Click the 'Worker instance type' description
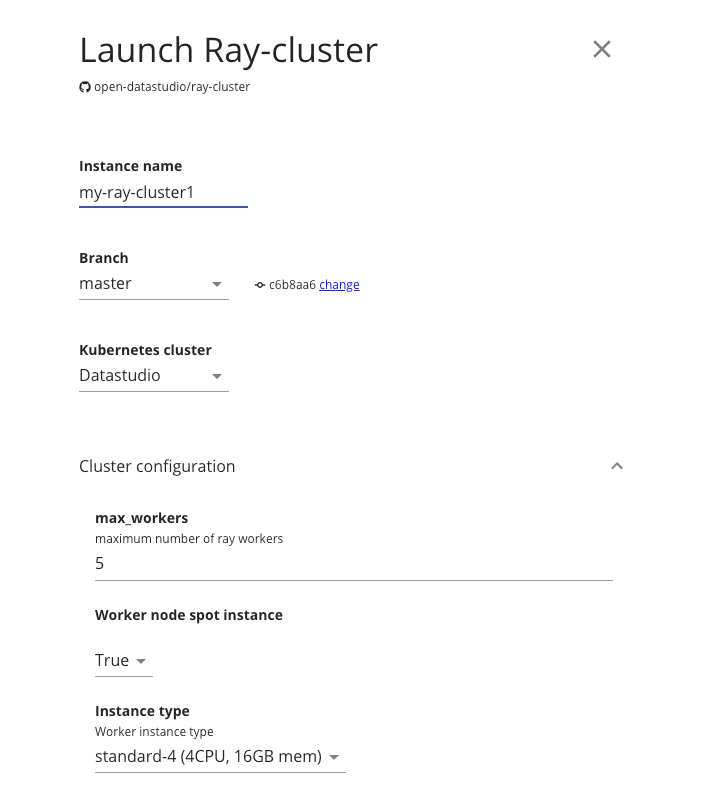724x799 pixels. point(154,732)
